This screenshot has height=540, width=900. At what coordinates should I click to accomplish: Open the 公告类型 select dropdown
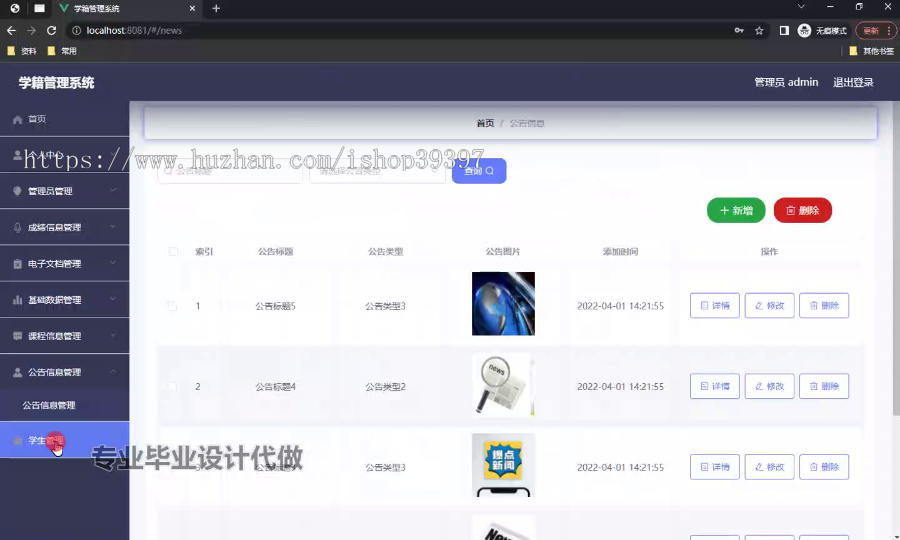click(378, 171)
